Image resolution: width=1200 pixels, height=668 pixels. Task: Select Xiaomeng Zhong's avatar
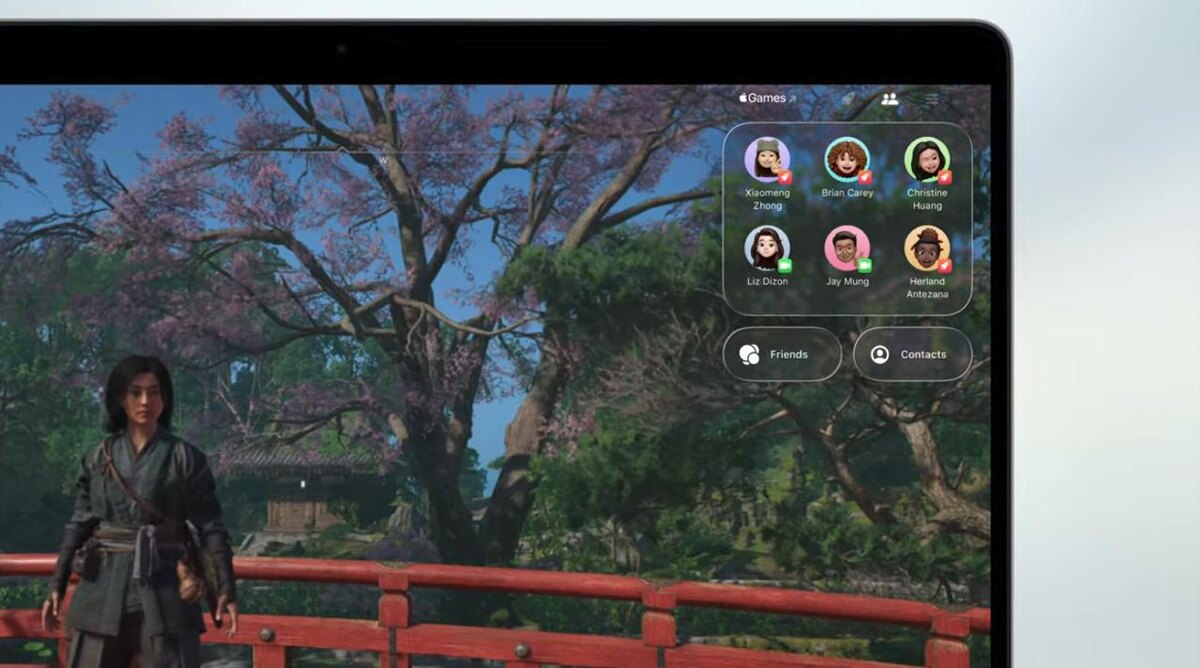click(x=767, y=159)
